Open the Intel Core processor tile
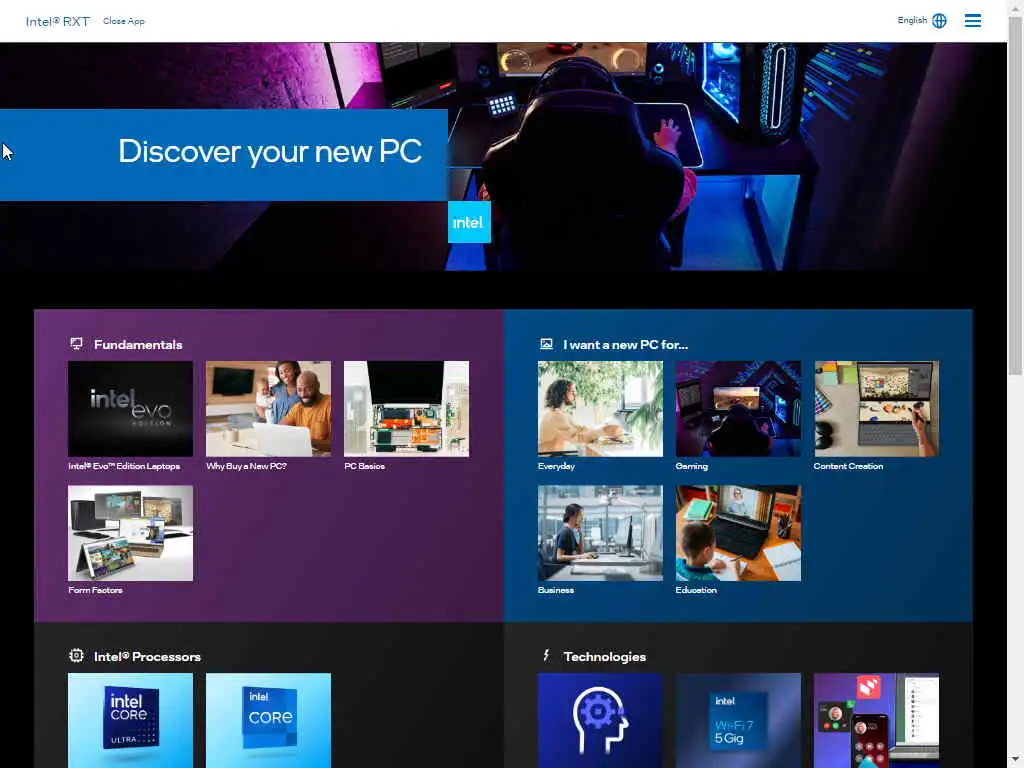This screenshot has width=1024, height=768. 268,720
